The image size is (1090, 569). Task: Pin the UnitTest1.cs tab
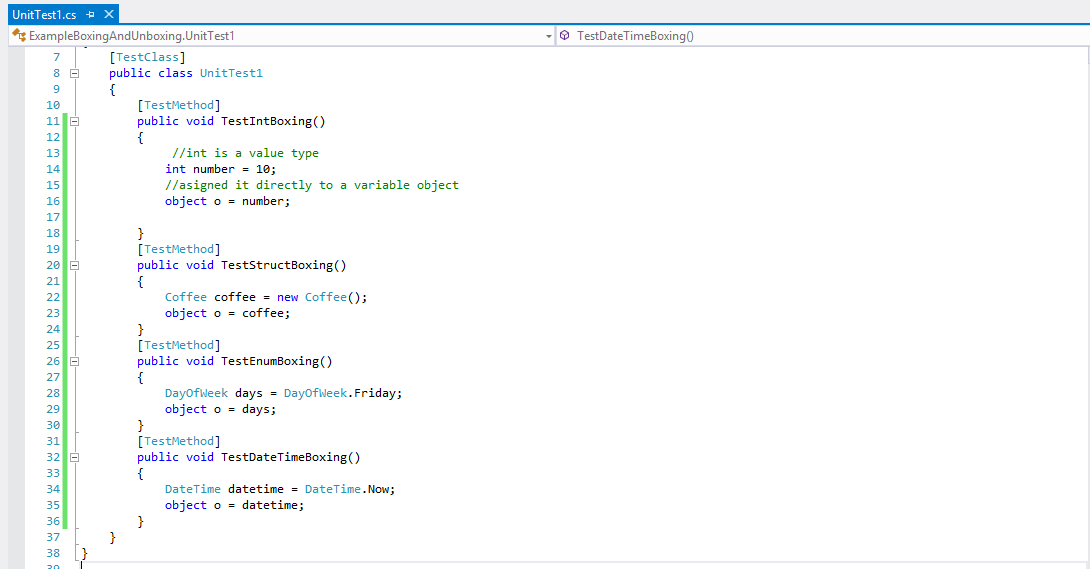tap(90, 15)
